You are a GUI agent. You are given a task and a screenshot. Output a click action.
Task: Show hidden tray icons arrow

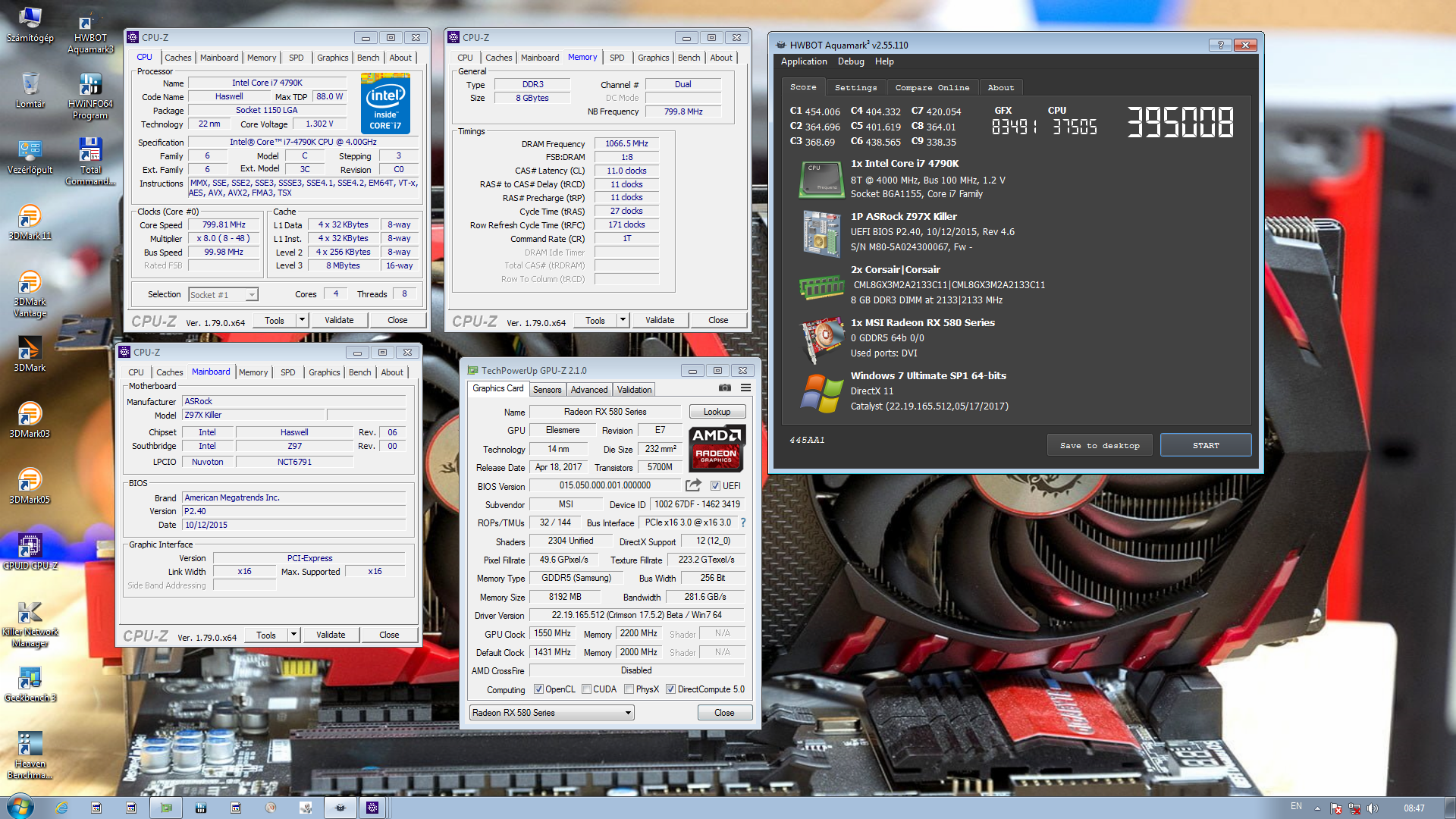1317,808
